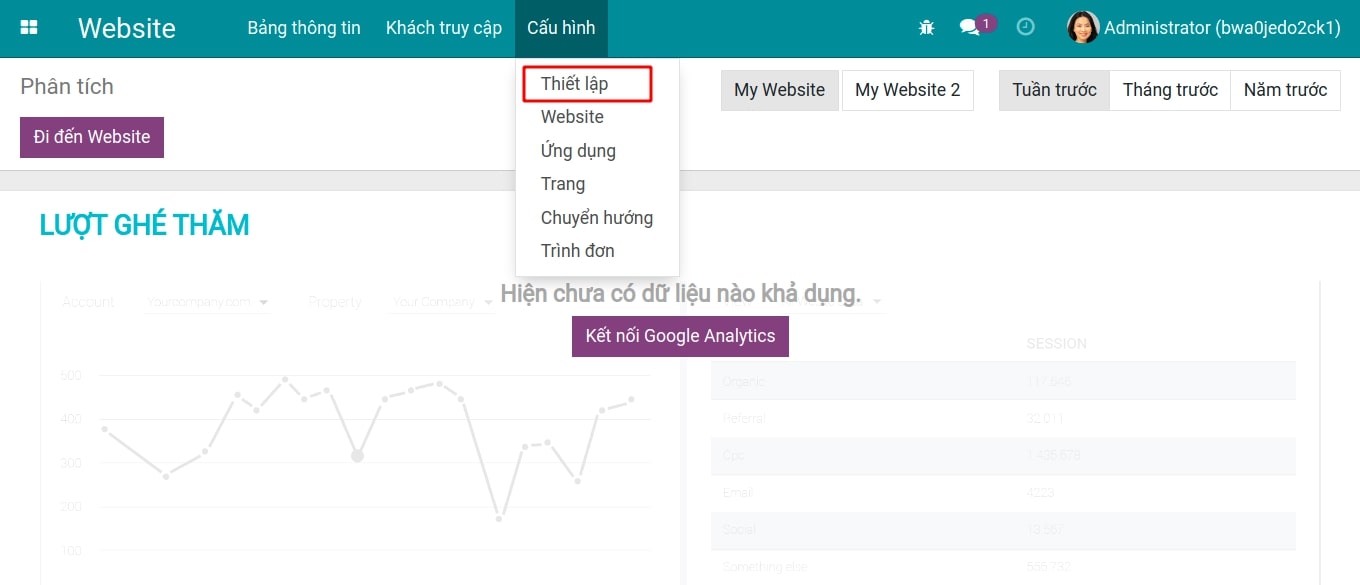
Task: Open the Bảng thông tin menu
Action: point(304,27)
